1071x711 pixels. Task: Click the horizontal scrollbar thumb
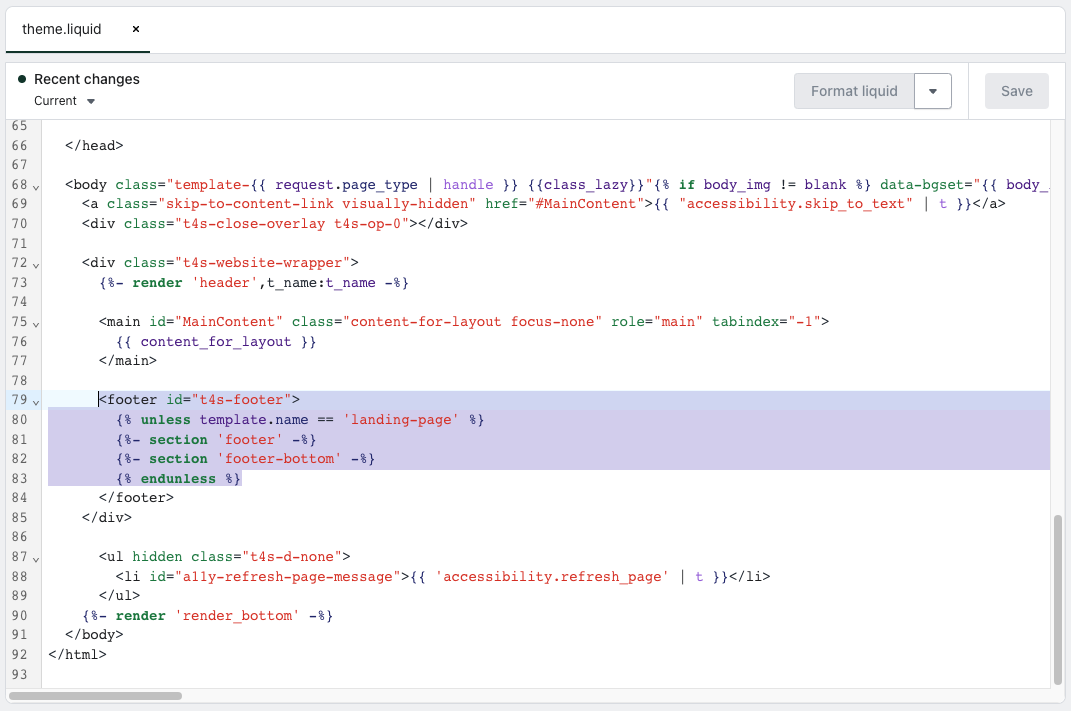[95, 695]
